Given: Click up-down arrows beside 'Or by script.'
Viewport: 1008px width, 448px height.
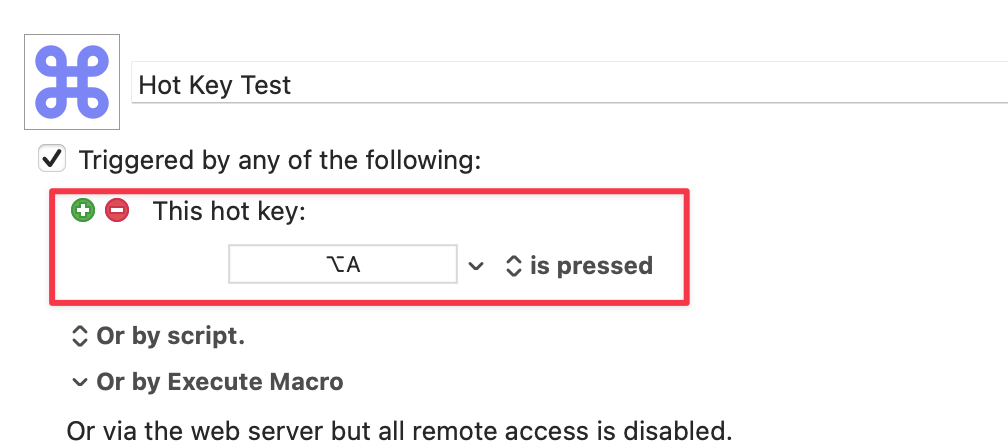Looking at the screenshot, I should pyautogui.click(x=80, y=337).
